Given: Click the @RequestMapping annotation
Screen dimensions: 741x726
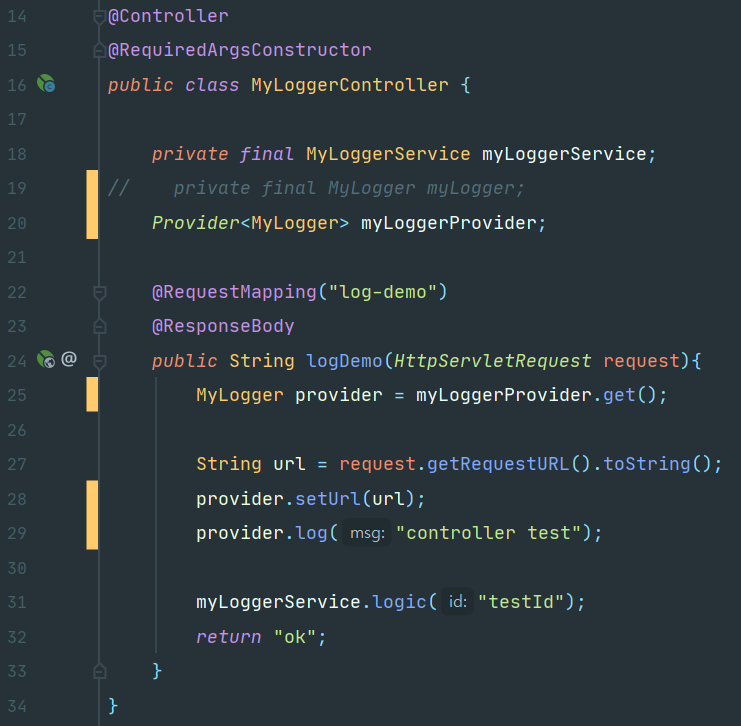Looking at the screenshot, I should (234, 292).
